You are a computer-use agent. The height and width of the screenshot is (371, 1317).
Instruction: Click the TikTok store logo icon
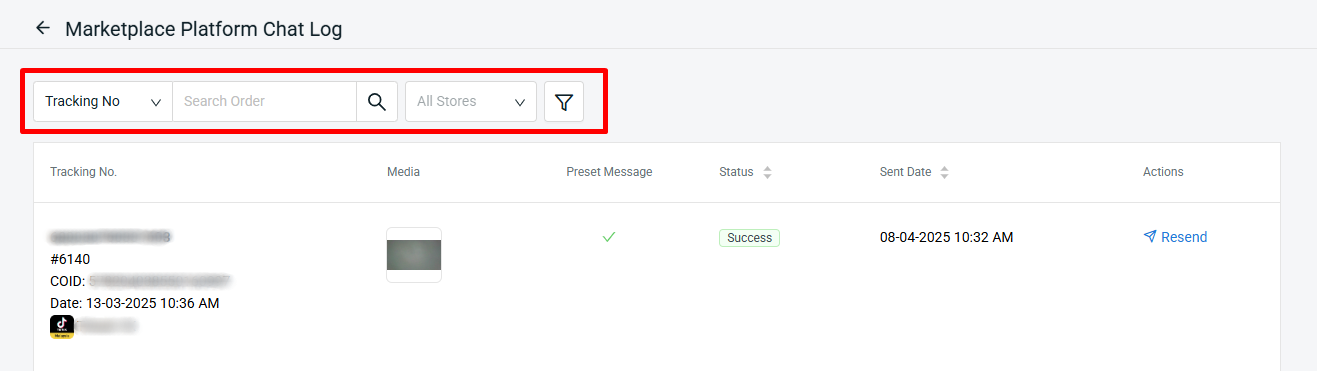(x=62, y=327)
